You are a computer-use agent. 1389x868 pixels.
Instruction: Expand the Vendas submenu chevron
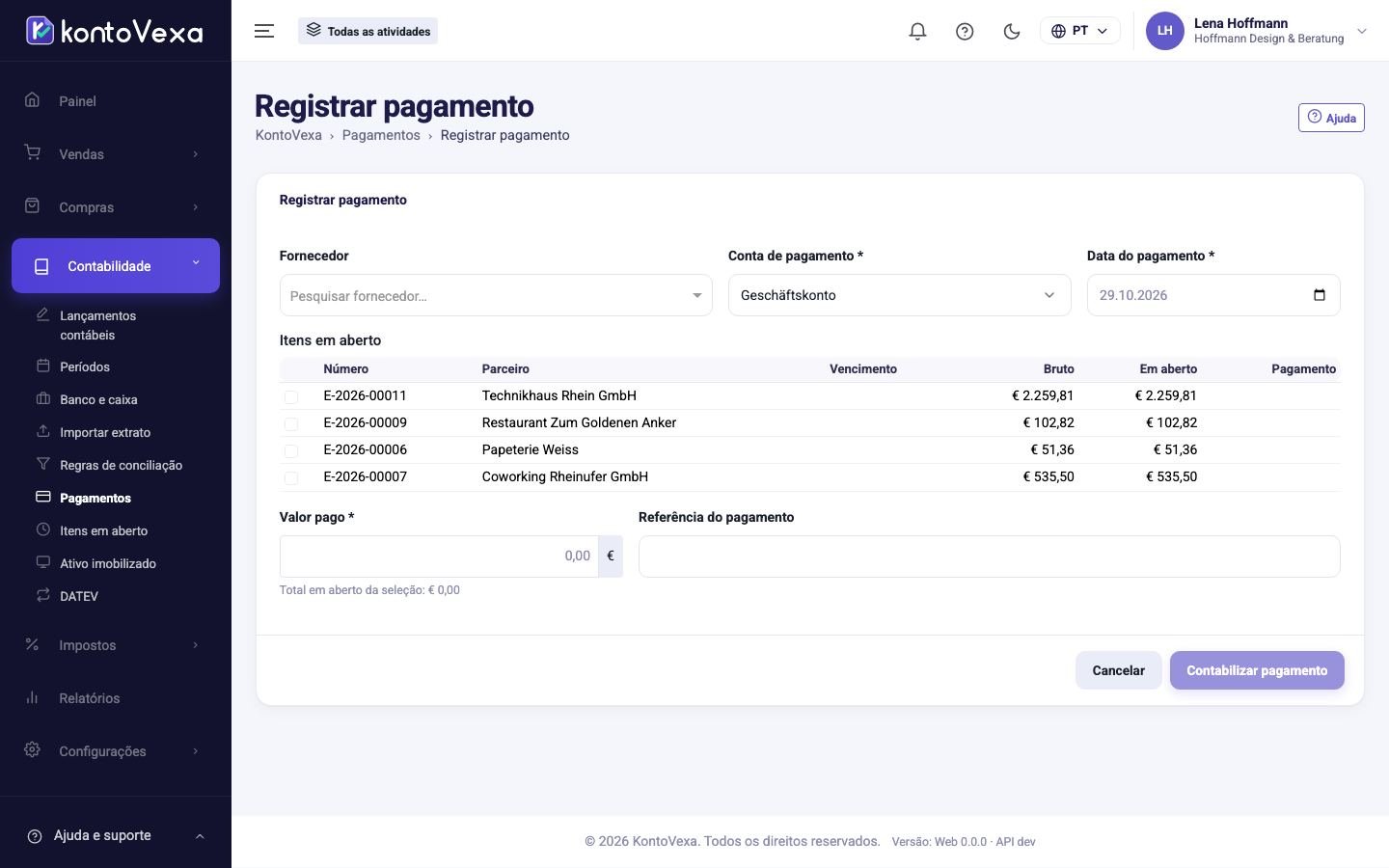(x=195, y=154)
